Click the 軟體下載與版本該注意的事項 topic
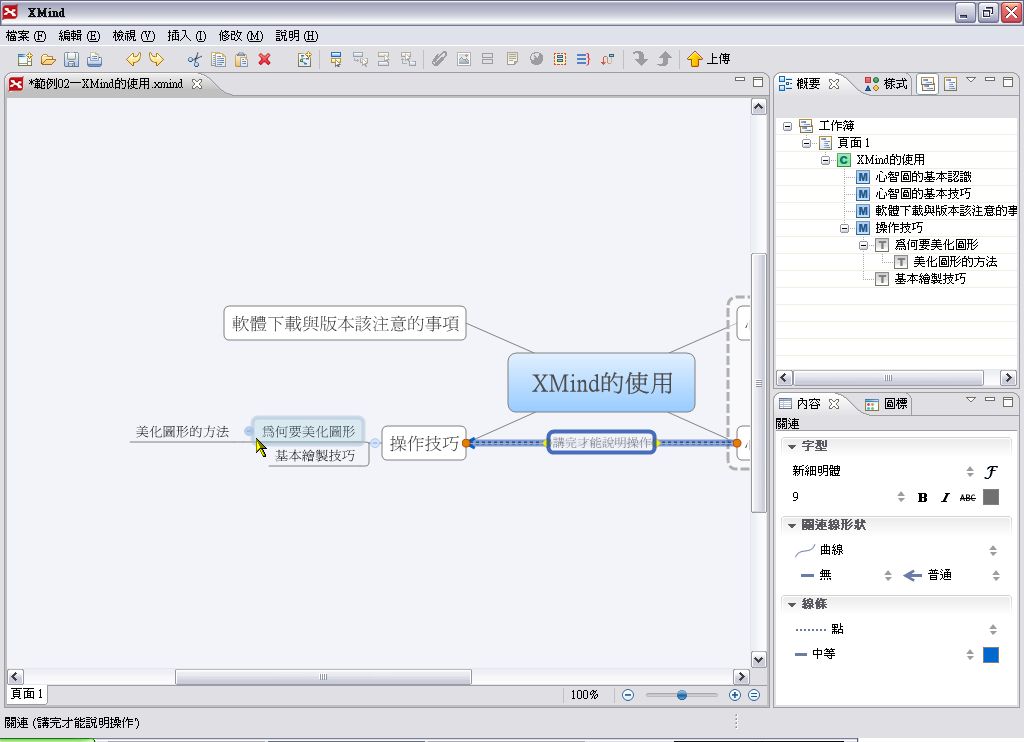 coord(345,323)
